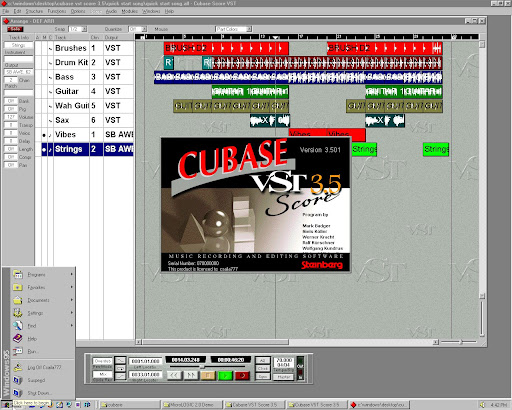Image resolution: width=512 pixels, height=410 pixels.
Task: Toggle the Click metronome button
Action: click(x=263, y=368)
